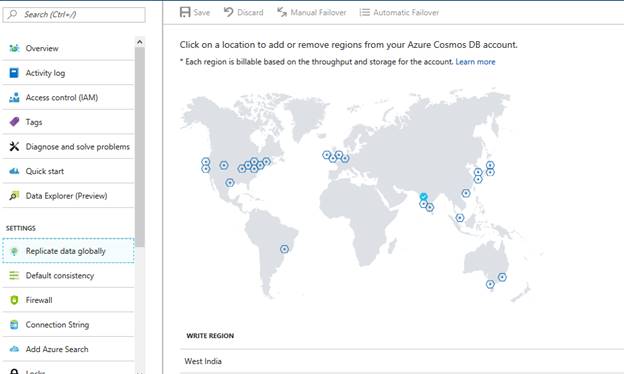This screenshot has width=624, height=374.
Task: Click the Manual Failover button label
Action: pyautogui.click(x=318, y=12)
